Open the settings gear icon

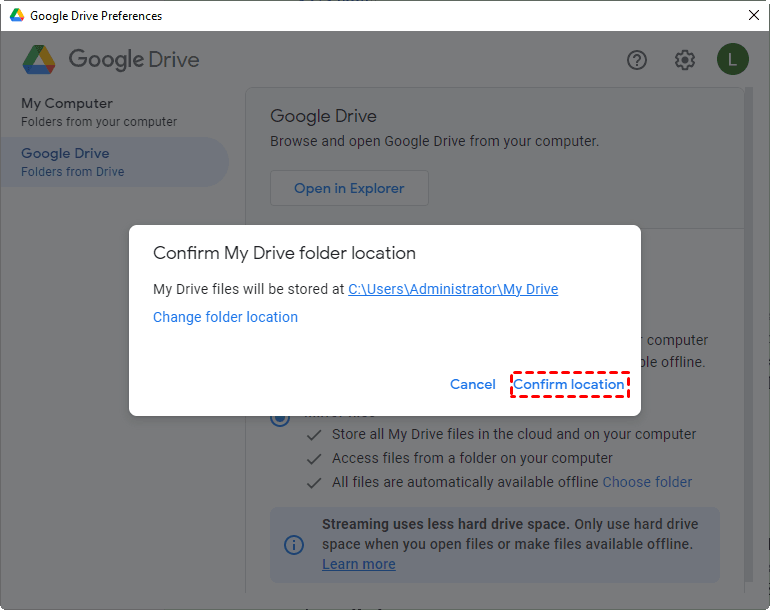685,60
